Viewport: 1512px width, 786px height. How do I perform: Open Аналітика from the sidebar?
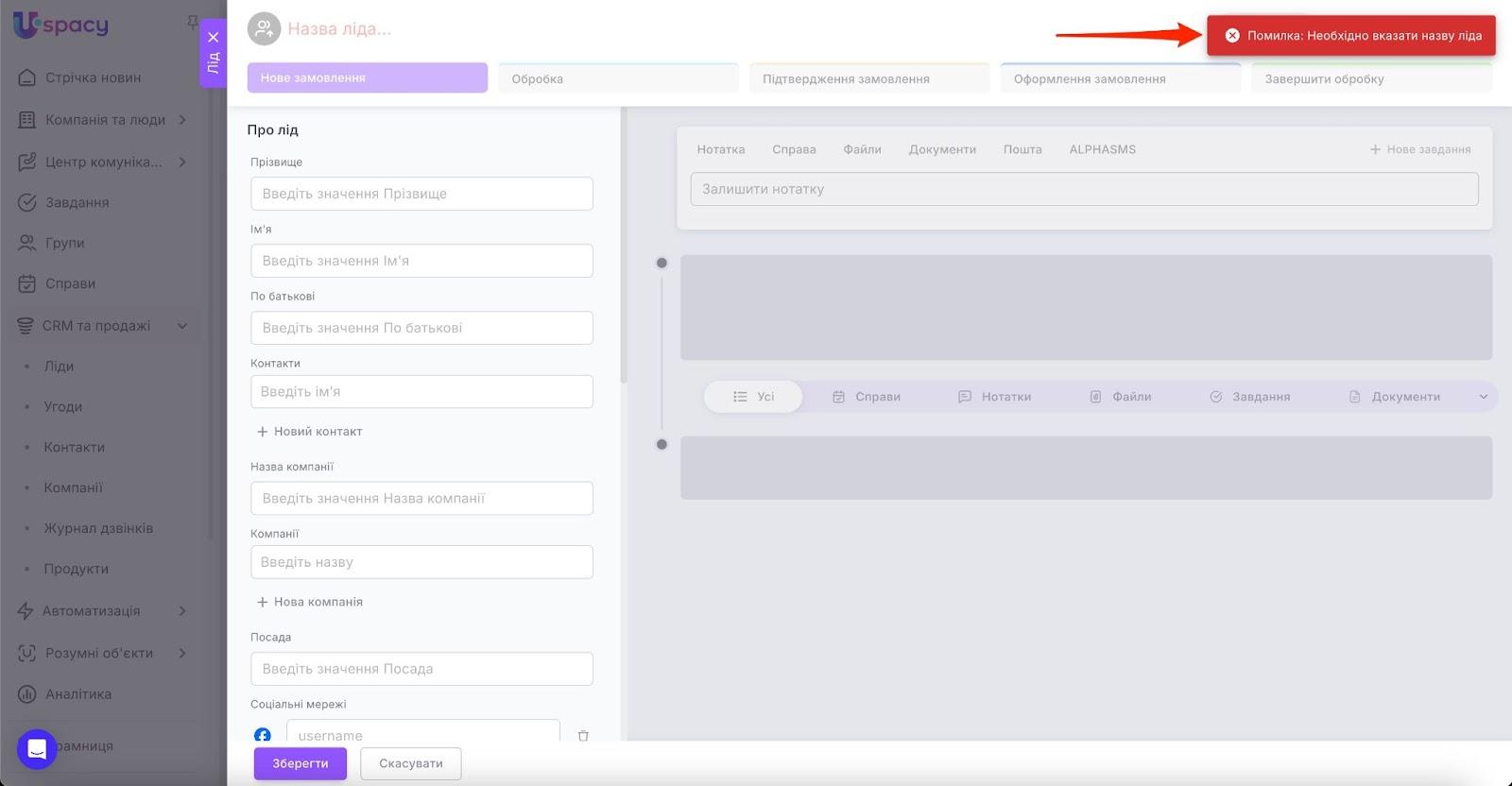pos(78,694)
